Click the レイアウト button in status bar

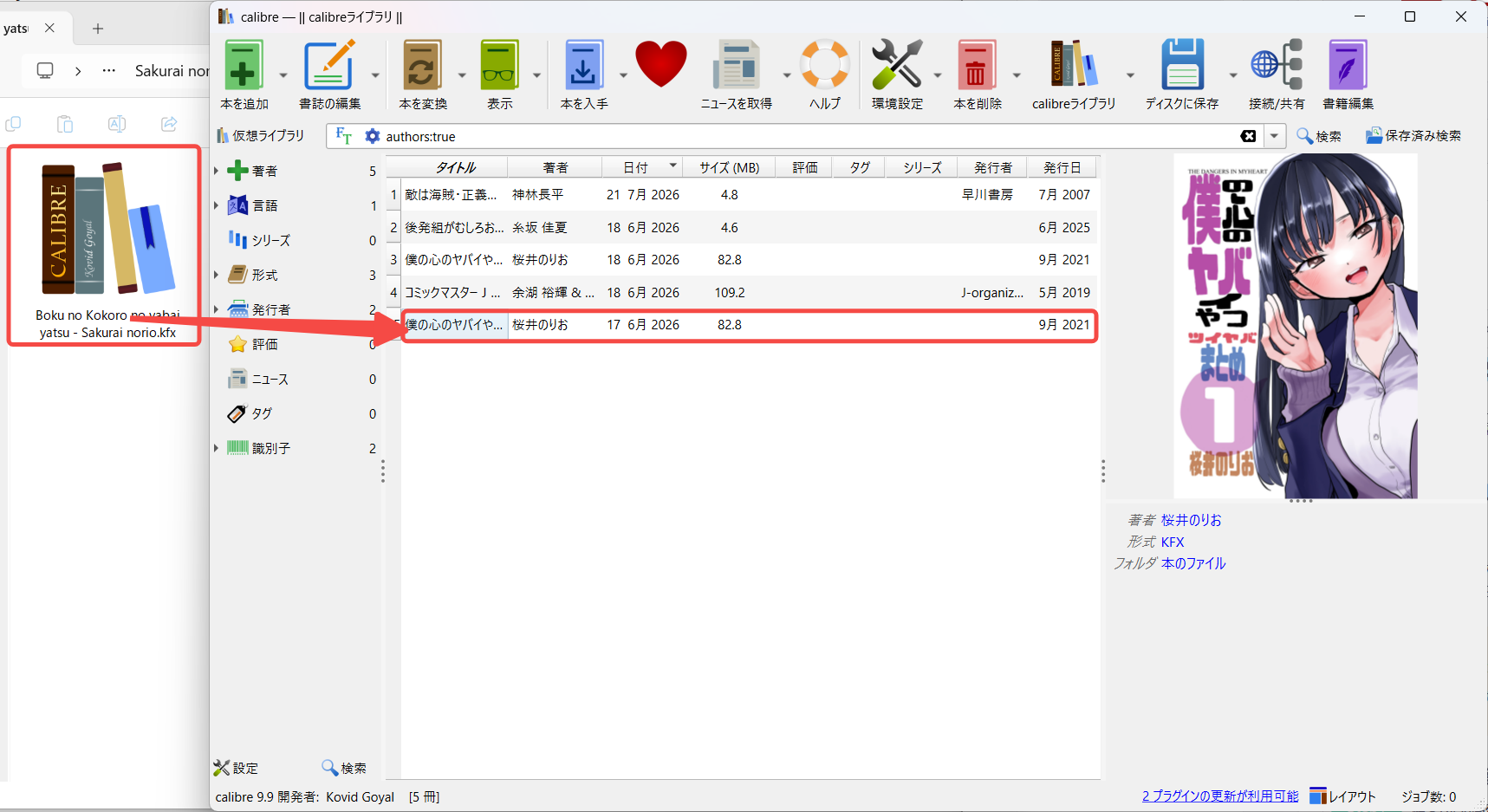tap(1342, 796)
